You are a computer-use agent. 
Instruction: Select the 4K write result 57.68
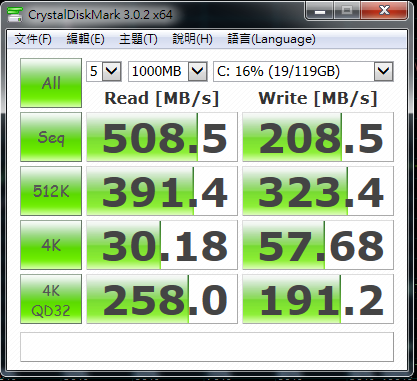pos(318,245)
